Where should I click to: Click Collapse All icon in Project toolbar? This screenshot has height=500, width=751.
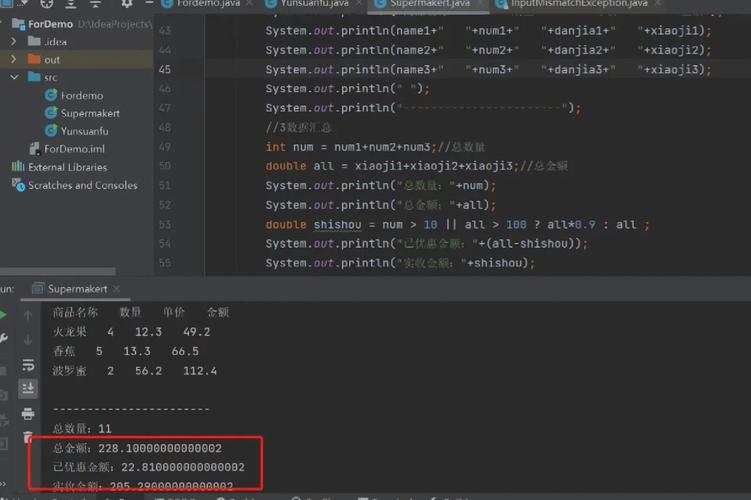96,4
